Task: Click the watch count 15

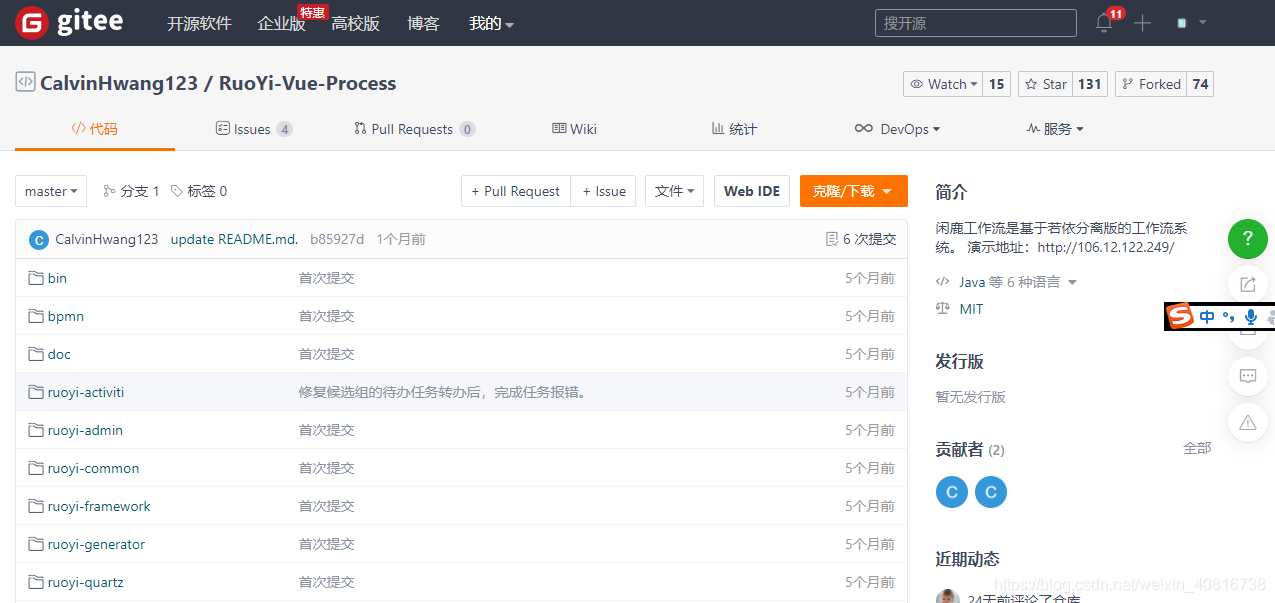Action: pyautogui.click(x=996, y=84)
